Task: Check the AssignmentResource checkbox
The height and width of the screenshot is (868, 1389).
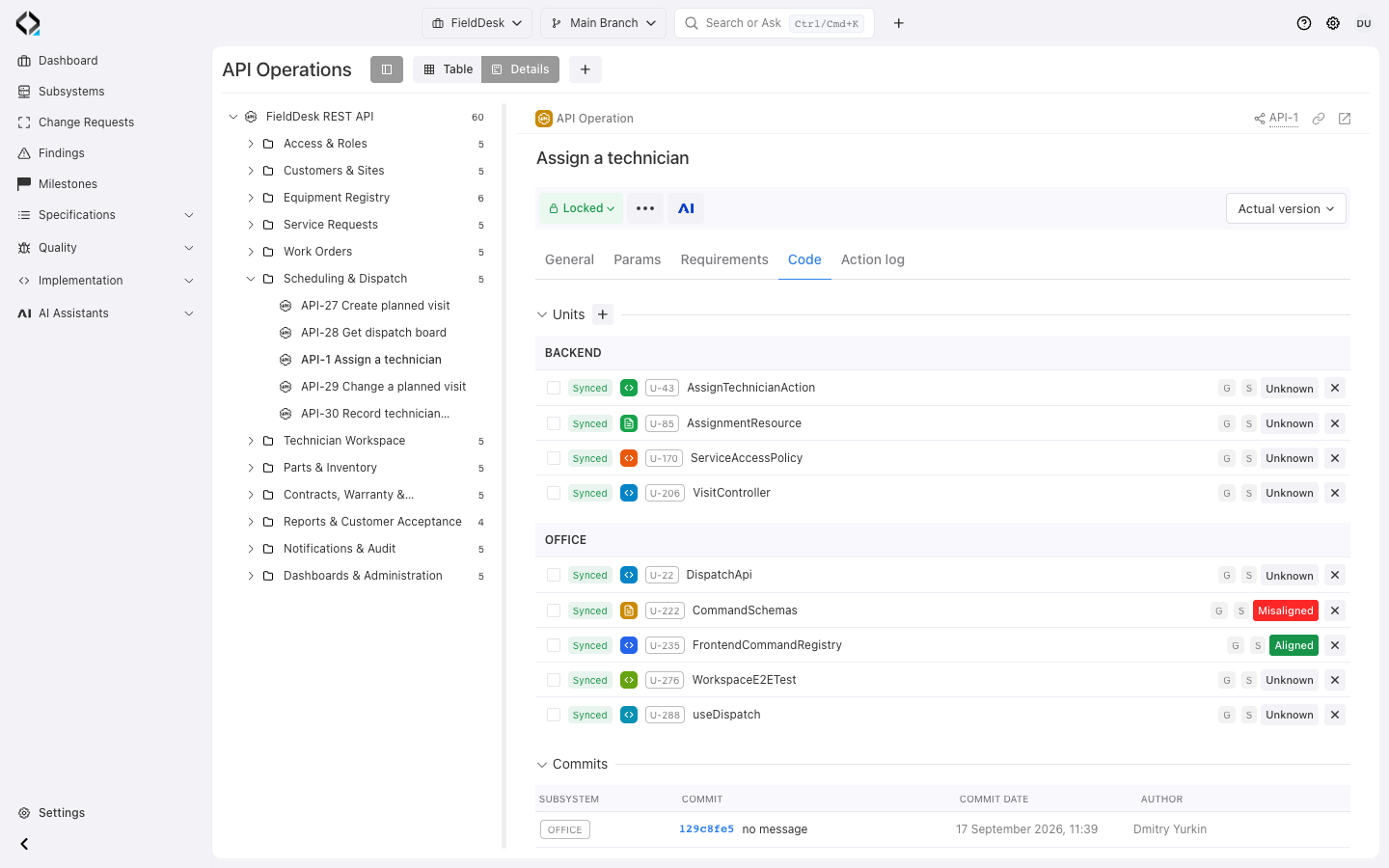Action: coord(554,423)
